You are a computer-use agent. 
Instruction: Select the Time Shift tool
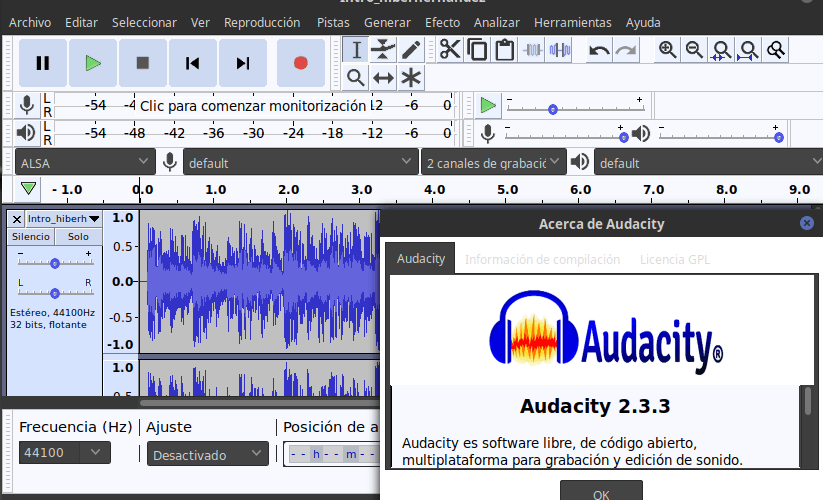tap(383, 78)
